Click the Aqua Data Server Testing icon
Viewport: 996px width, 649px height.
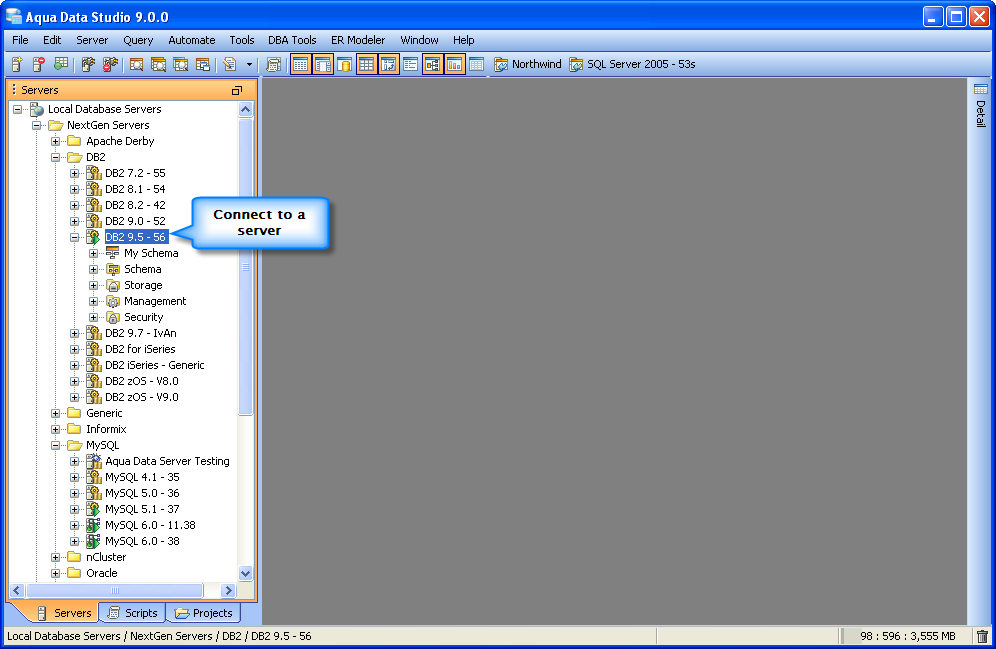94,461
